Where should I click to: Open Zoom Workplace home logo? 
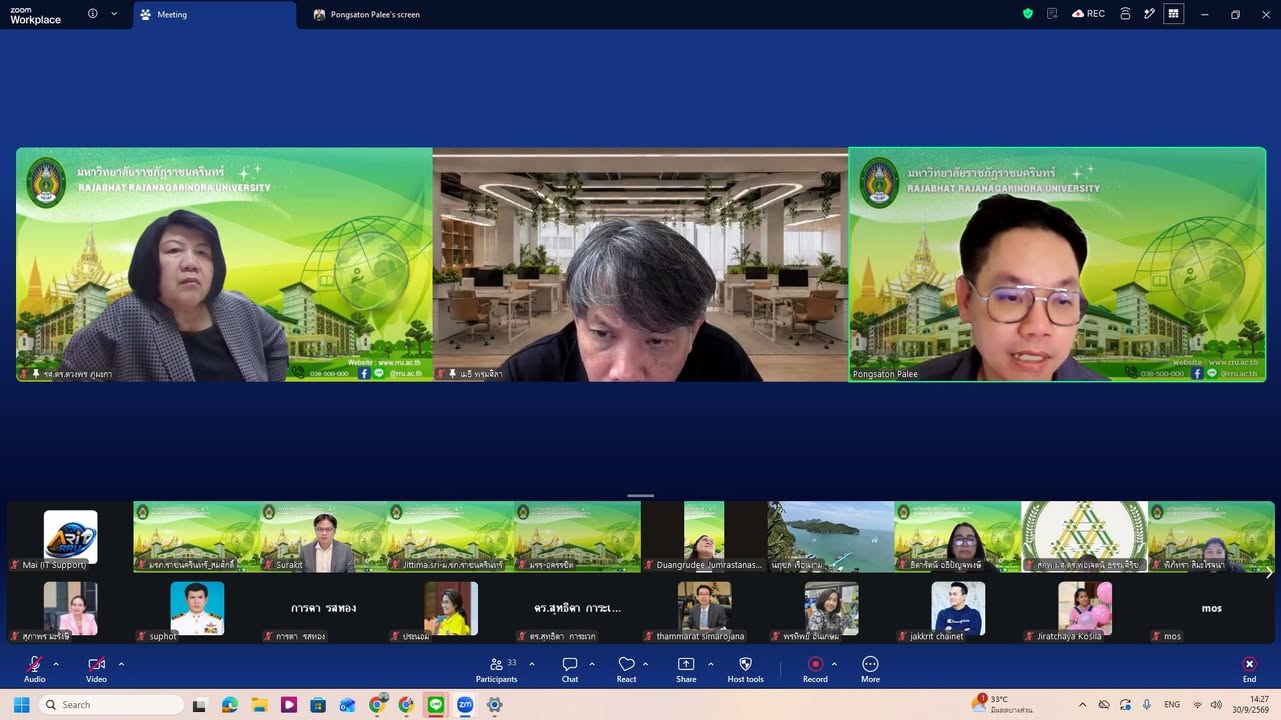pos(35,14)
